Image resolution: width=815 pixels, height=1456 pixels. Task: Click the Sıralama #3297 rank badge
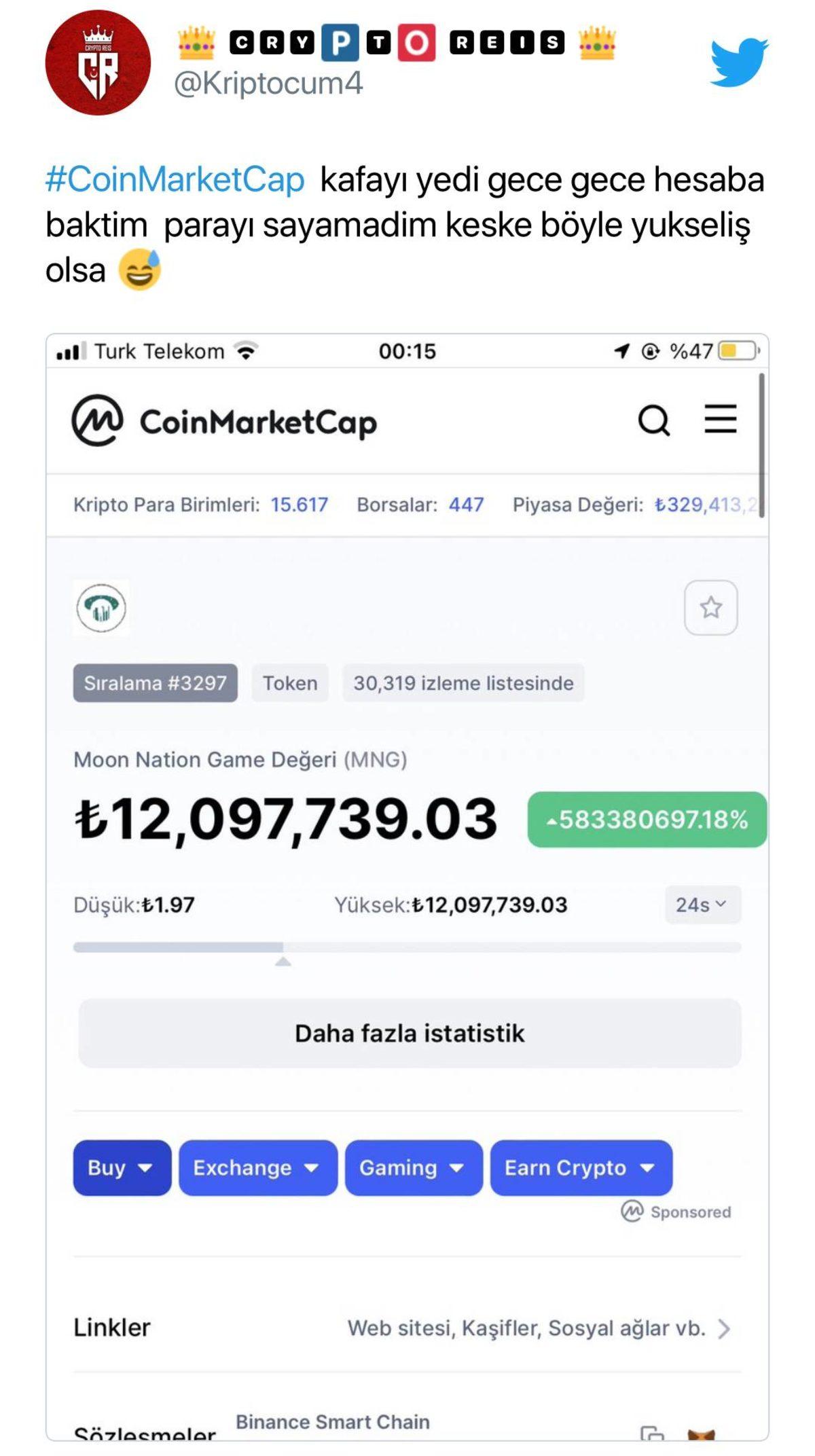click(154, 683)
